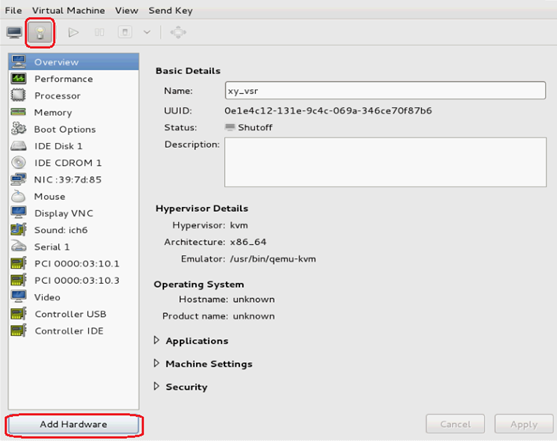Click the fullscreen toolbar icon
This screenshot has height=441, width=557.
pyautogui.click(x=178, y=33)
